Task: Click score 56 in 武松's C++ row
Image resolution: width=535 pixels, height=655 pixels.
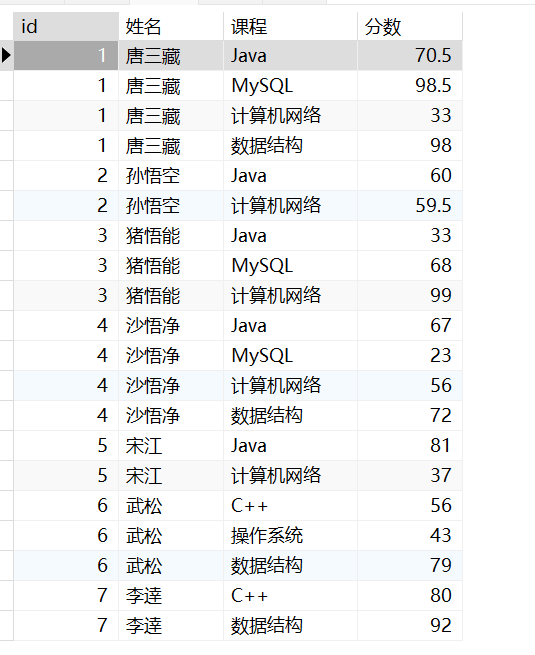Action: 410,505
